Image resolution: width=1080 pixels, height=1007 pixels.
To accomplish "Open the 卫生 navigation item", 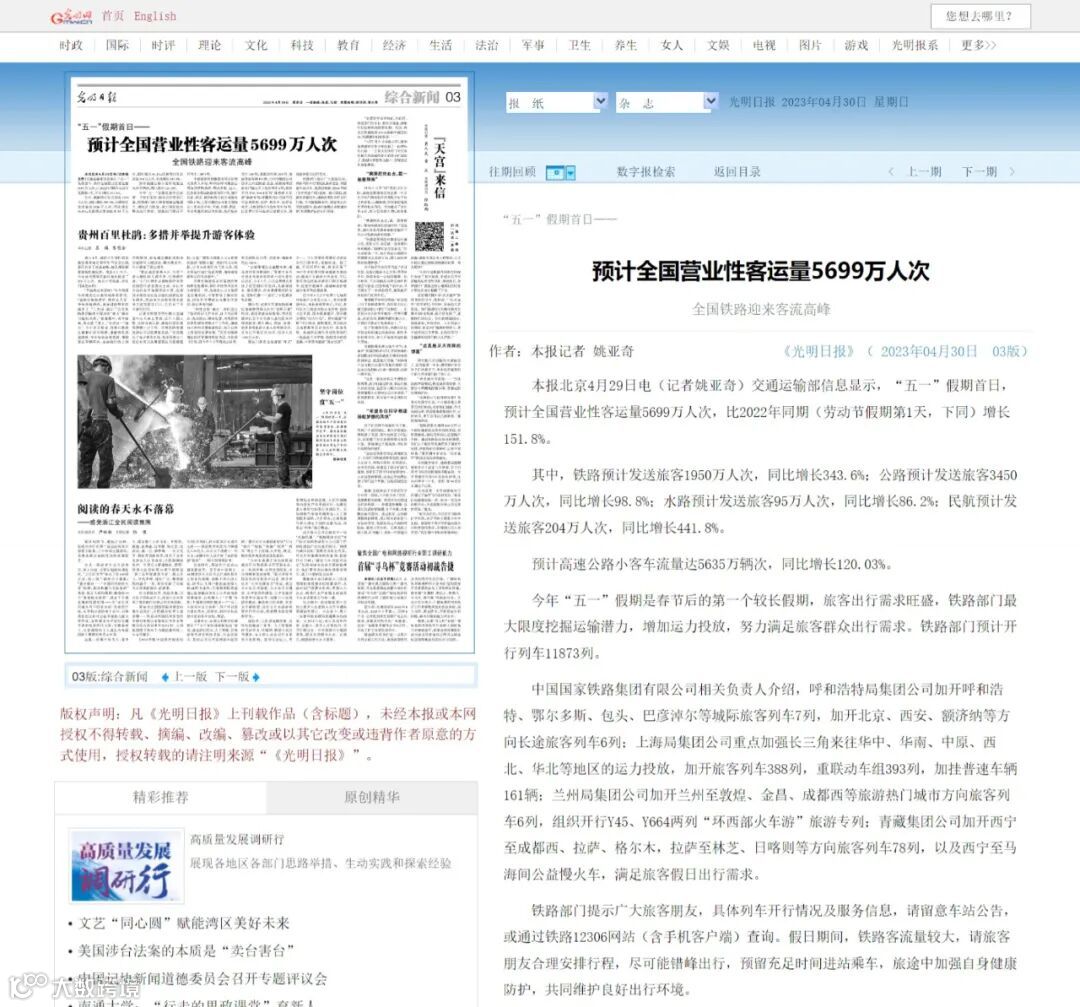I will pyautogui.click(x=579, y=45).
